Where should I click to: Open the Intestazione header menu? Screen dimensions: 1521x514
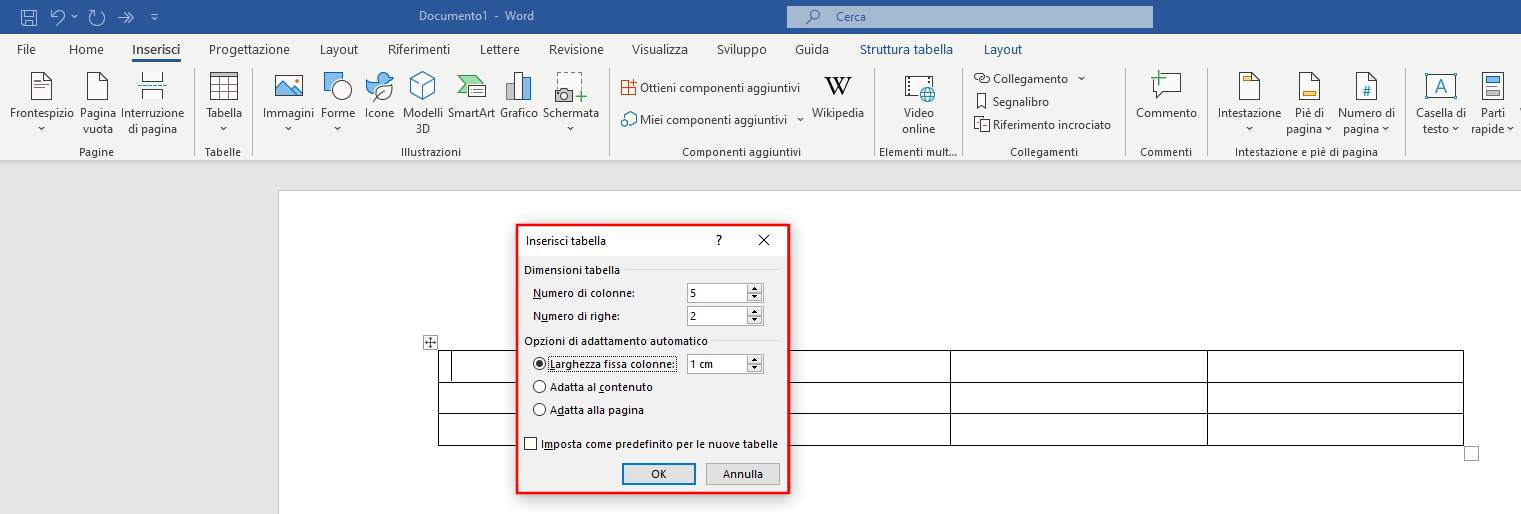point(1249,104)
